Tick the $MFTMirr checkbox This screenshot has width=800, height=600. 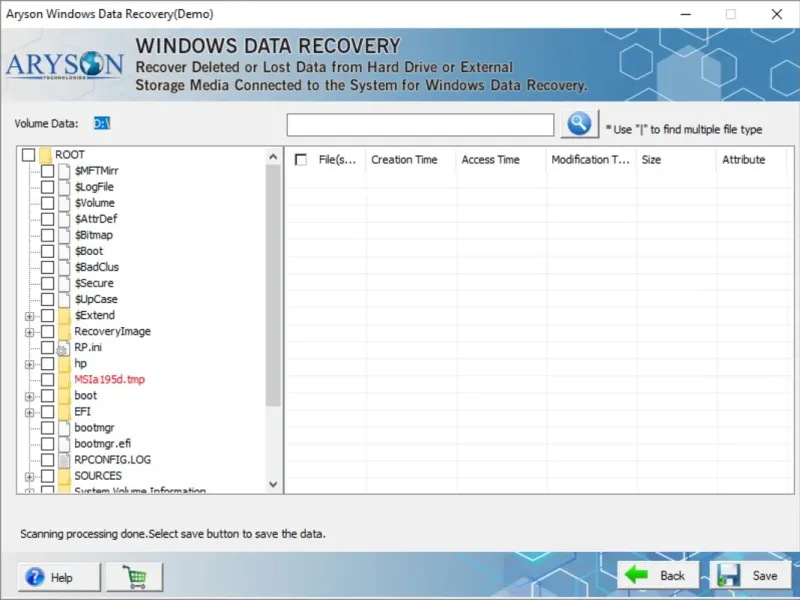47,171
